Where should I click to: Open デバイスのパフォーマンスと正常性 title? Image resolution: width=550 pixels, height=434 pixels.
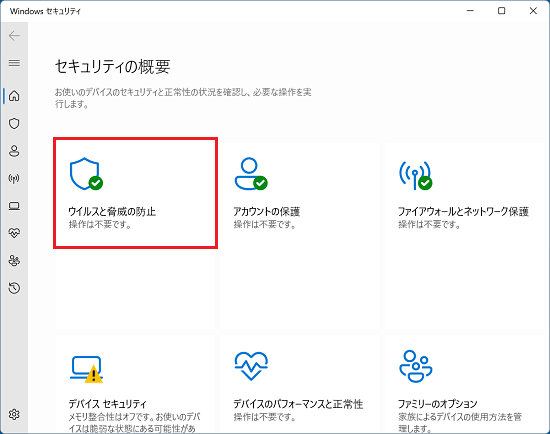click(298, 404)
